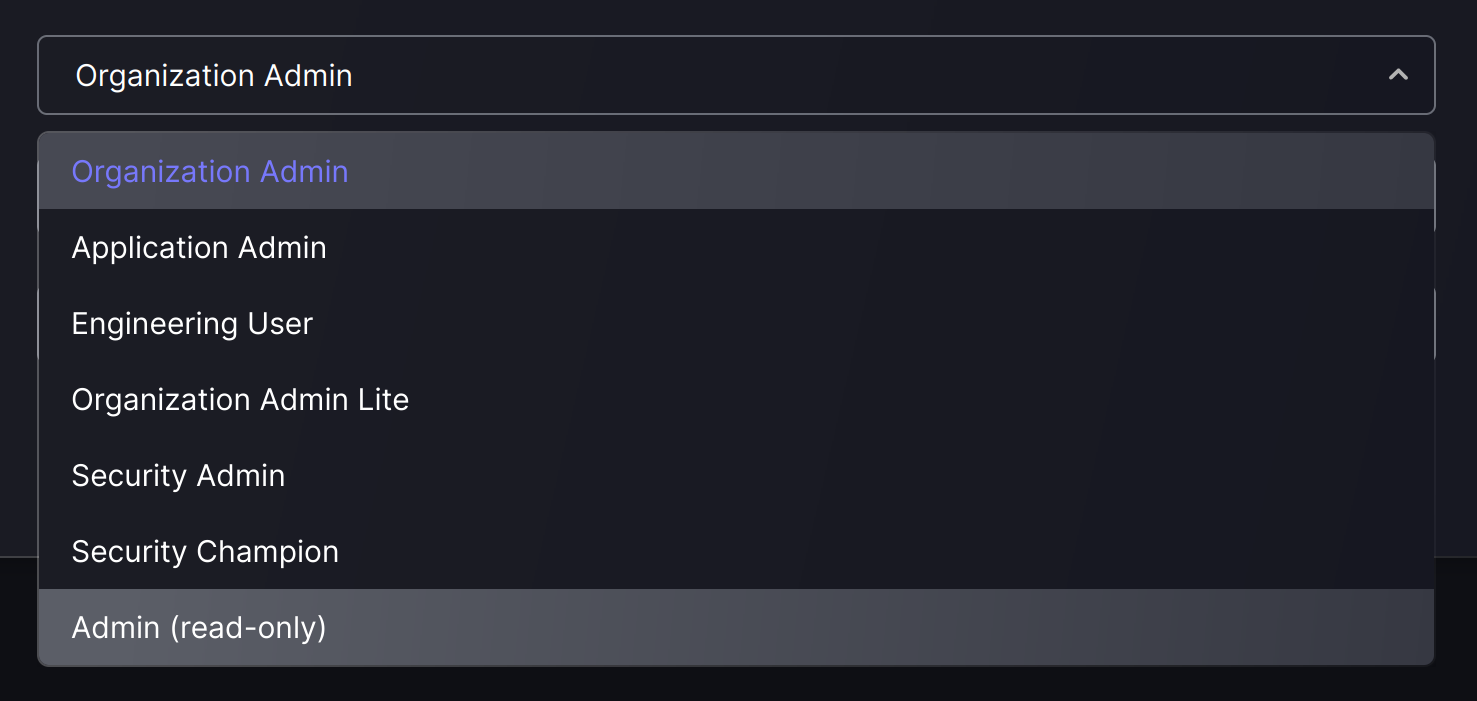
Task: Choose the Lite variant of Organization Admin
Action: point(736,399)
